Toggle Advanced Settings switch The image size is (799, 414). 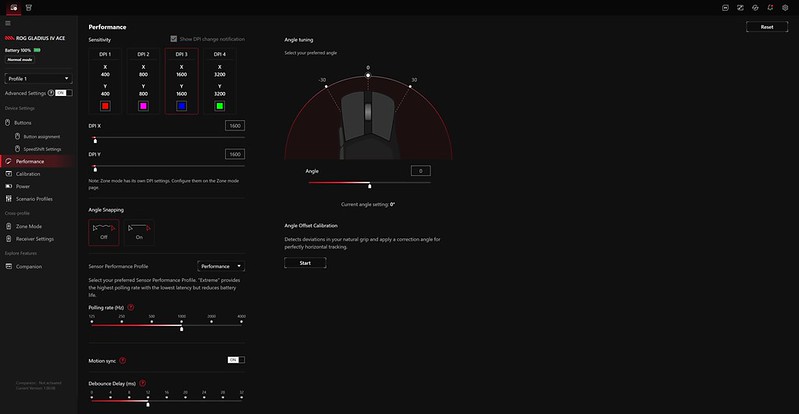[64, 93]
